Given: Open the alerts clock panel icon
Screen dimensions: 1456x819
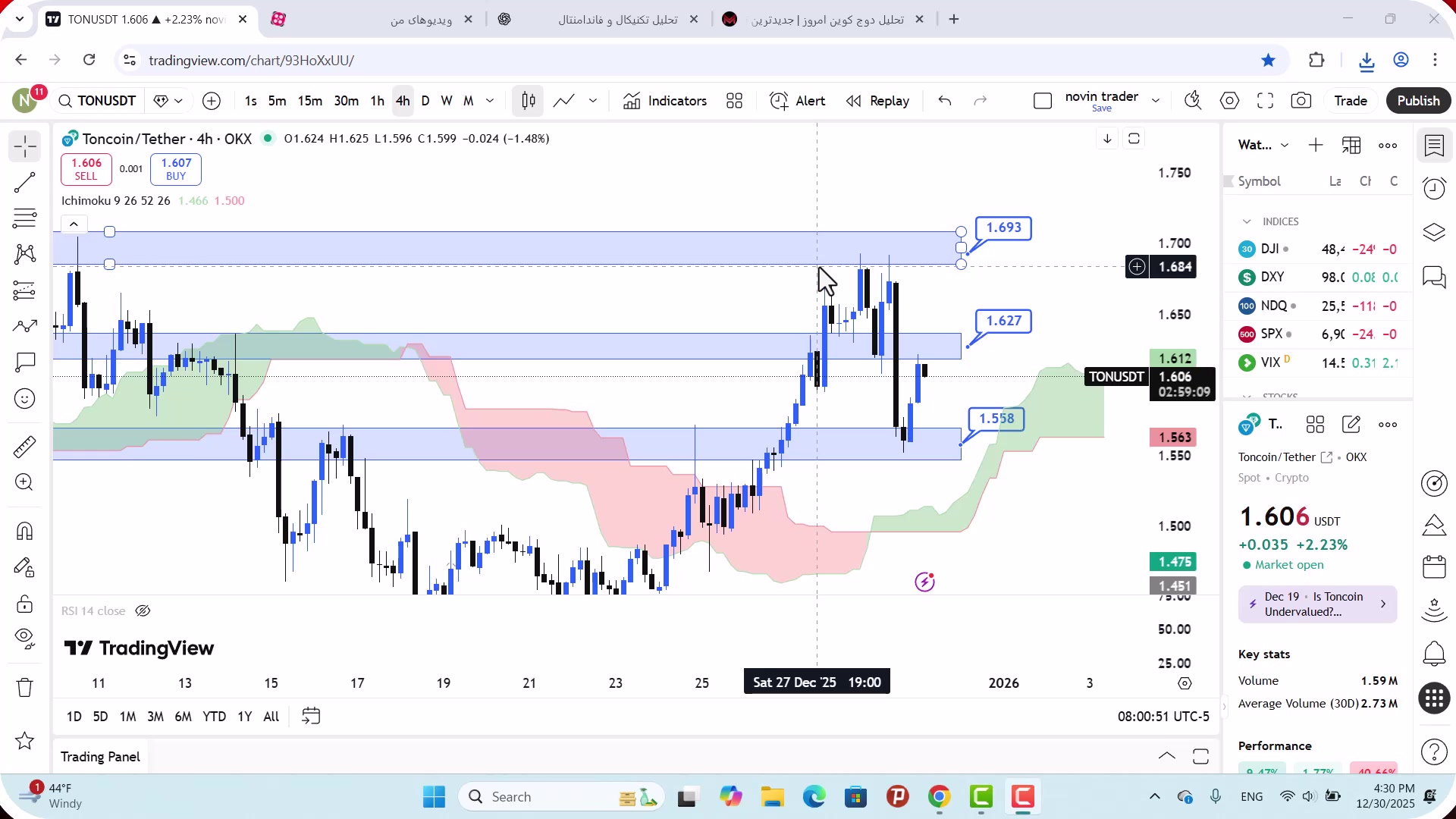Looking at the screenshot, I should click(1434, 188).
